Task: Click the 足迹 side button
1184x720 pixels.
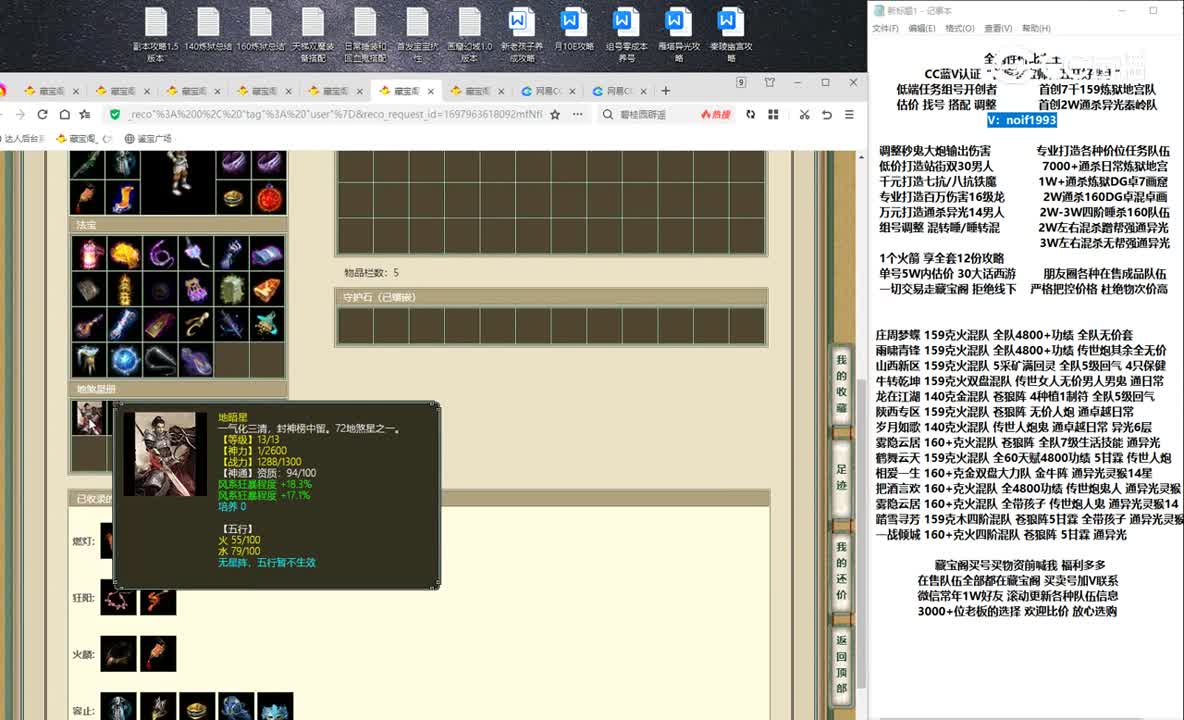Action: coord(841,478)
